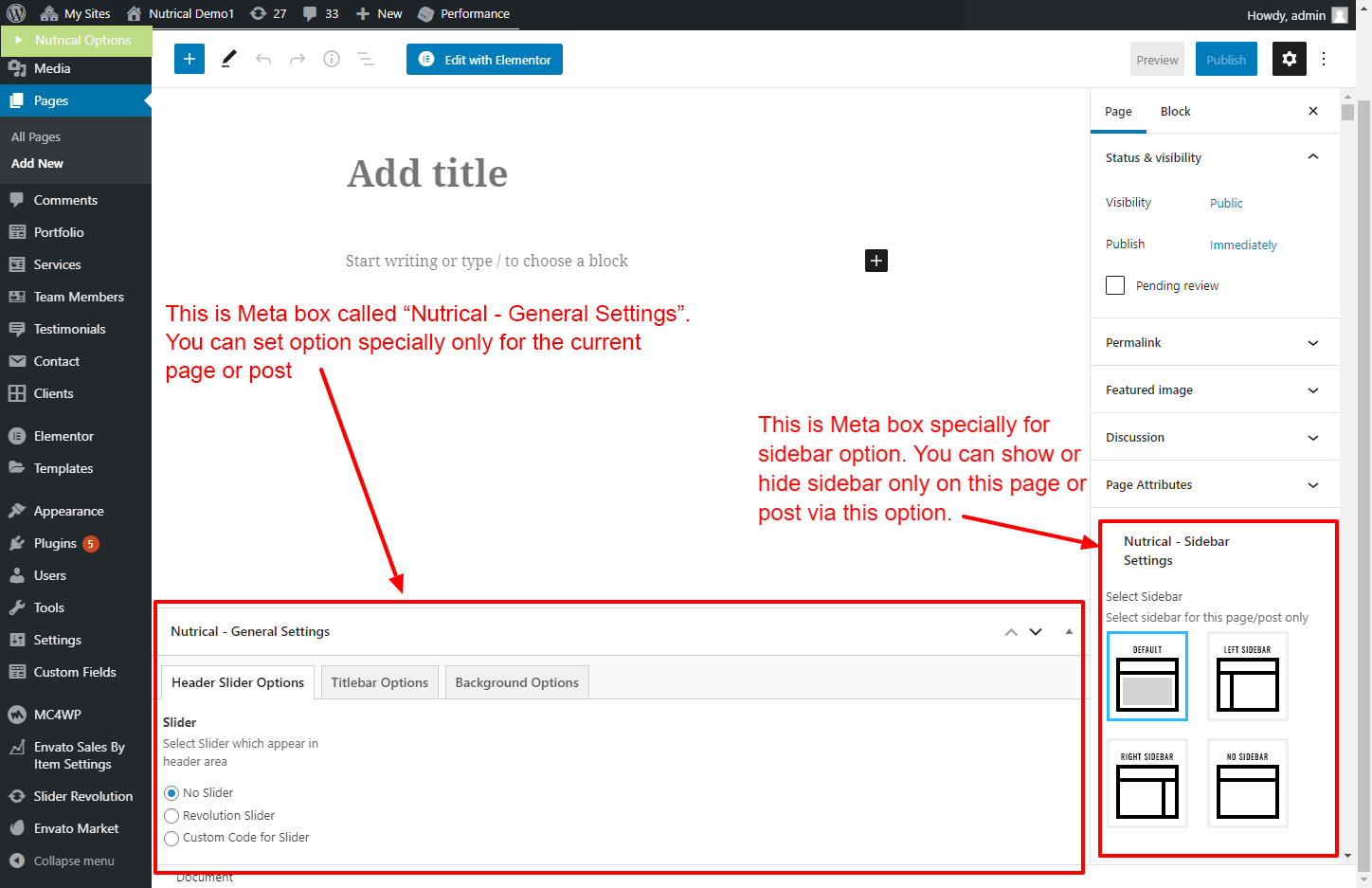Open block navigation list view icon
Image resolution: width=1372 pixels, height=888 pixels.
[365, 59]
